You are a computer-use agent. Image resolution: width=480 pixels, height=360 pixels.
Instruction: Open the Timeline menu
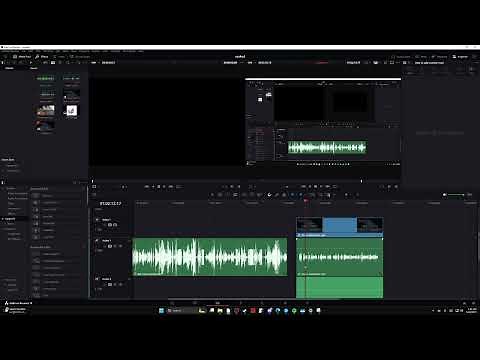[48, 51]
